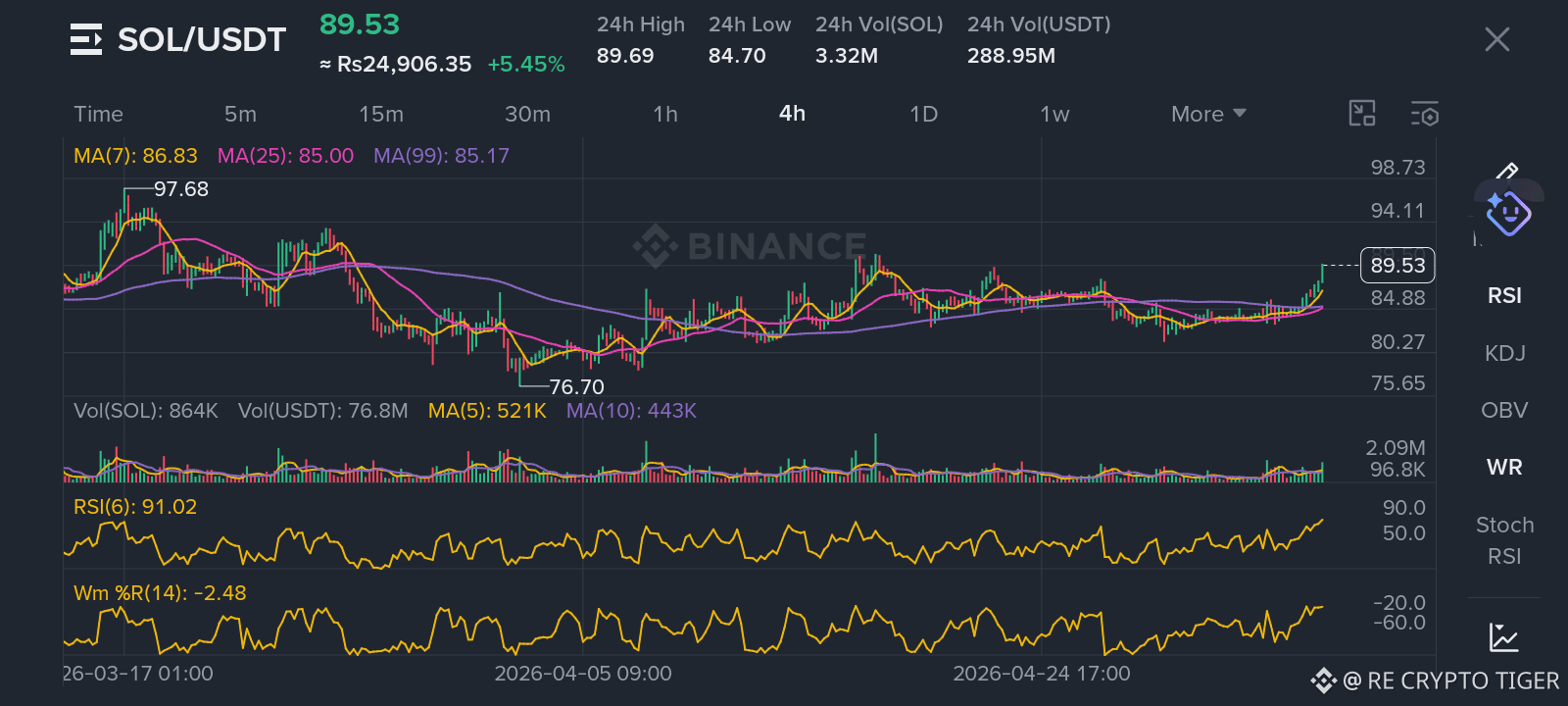Click the 98.73 price axis label
Viewport: 1568px width, 706px height.
pos(1397,168)
